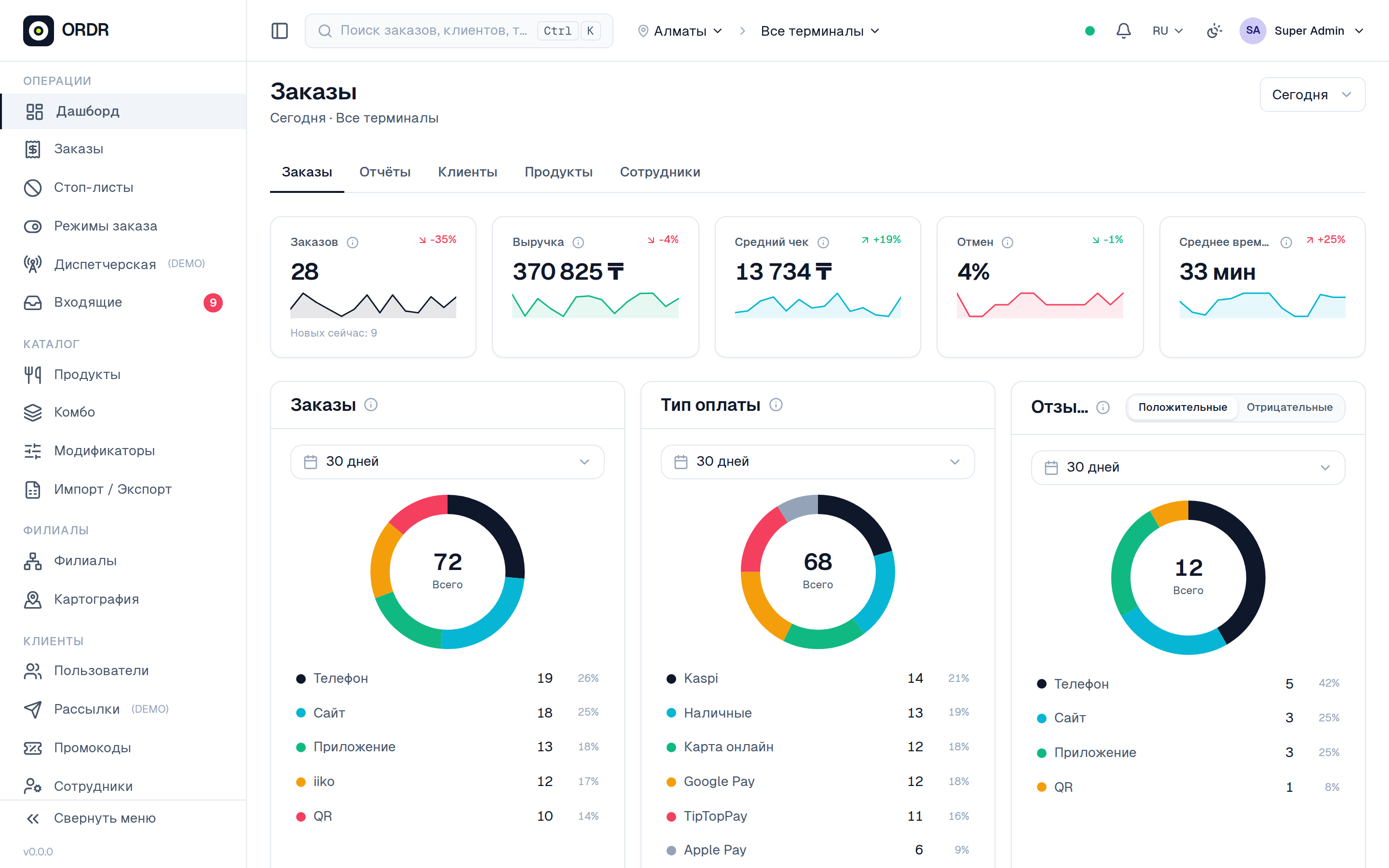This screenshot has width=1389, height=868.
Task: Click the Промокоды ticket icon
Action: tap(33, 748)
